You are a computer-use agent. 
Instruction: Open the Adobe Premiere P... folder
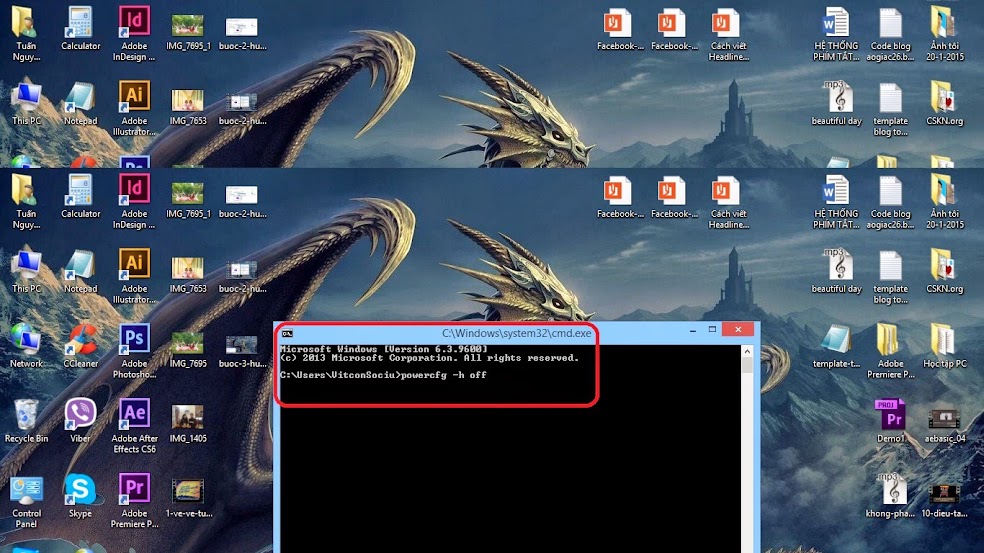890,350
